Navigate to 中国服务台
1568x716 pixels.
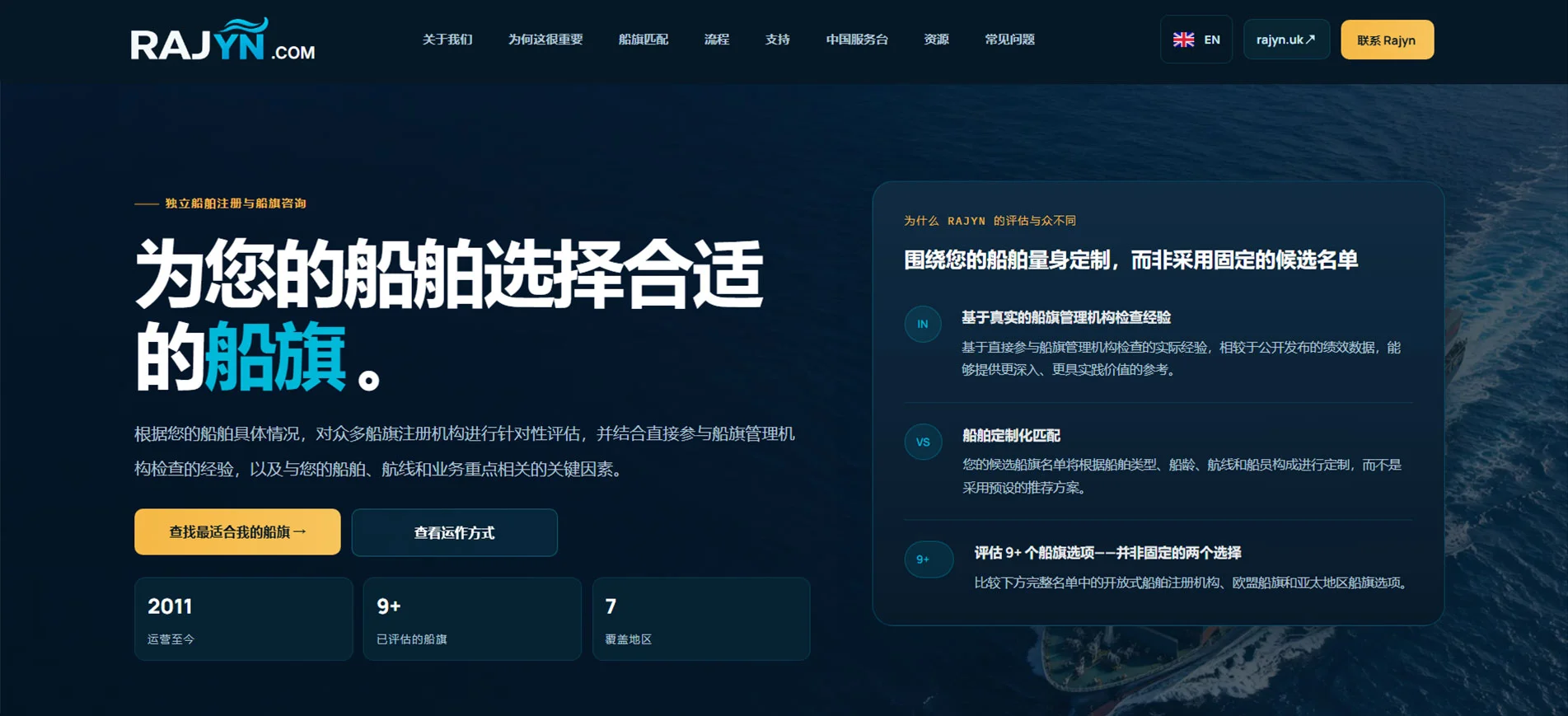pyautogui.click(x=857, y=40)
